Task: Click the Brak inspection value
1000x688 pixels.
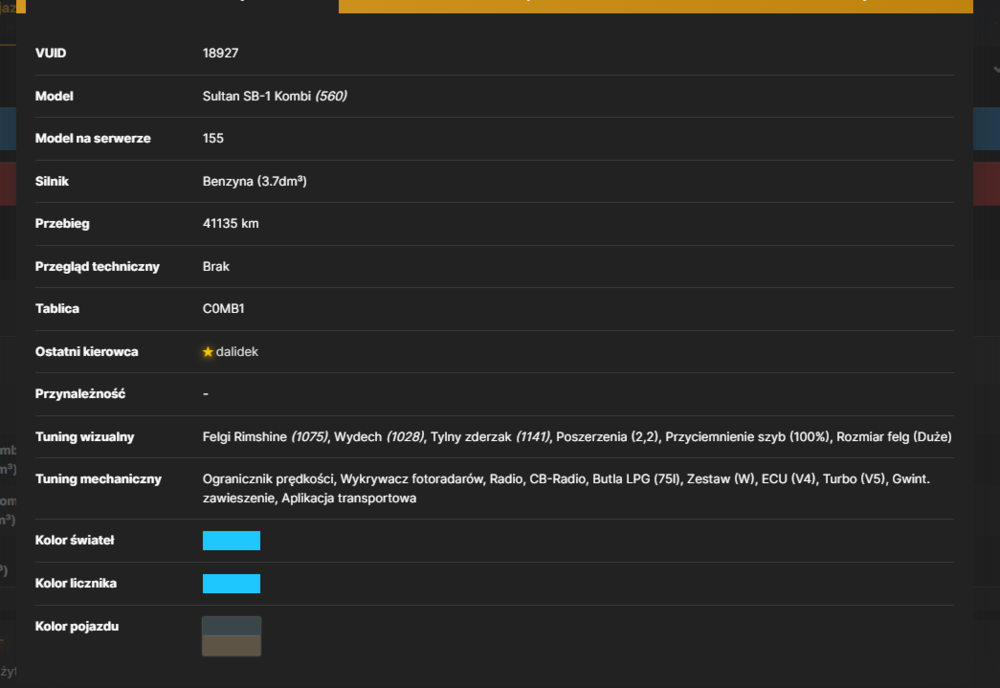Action: click(x=216, y=267)
